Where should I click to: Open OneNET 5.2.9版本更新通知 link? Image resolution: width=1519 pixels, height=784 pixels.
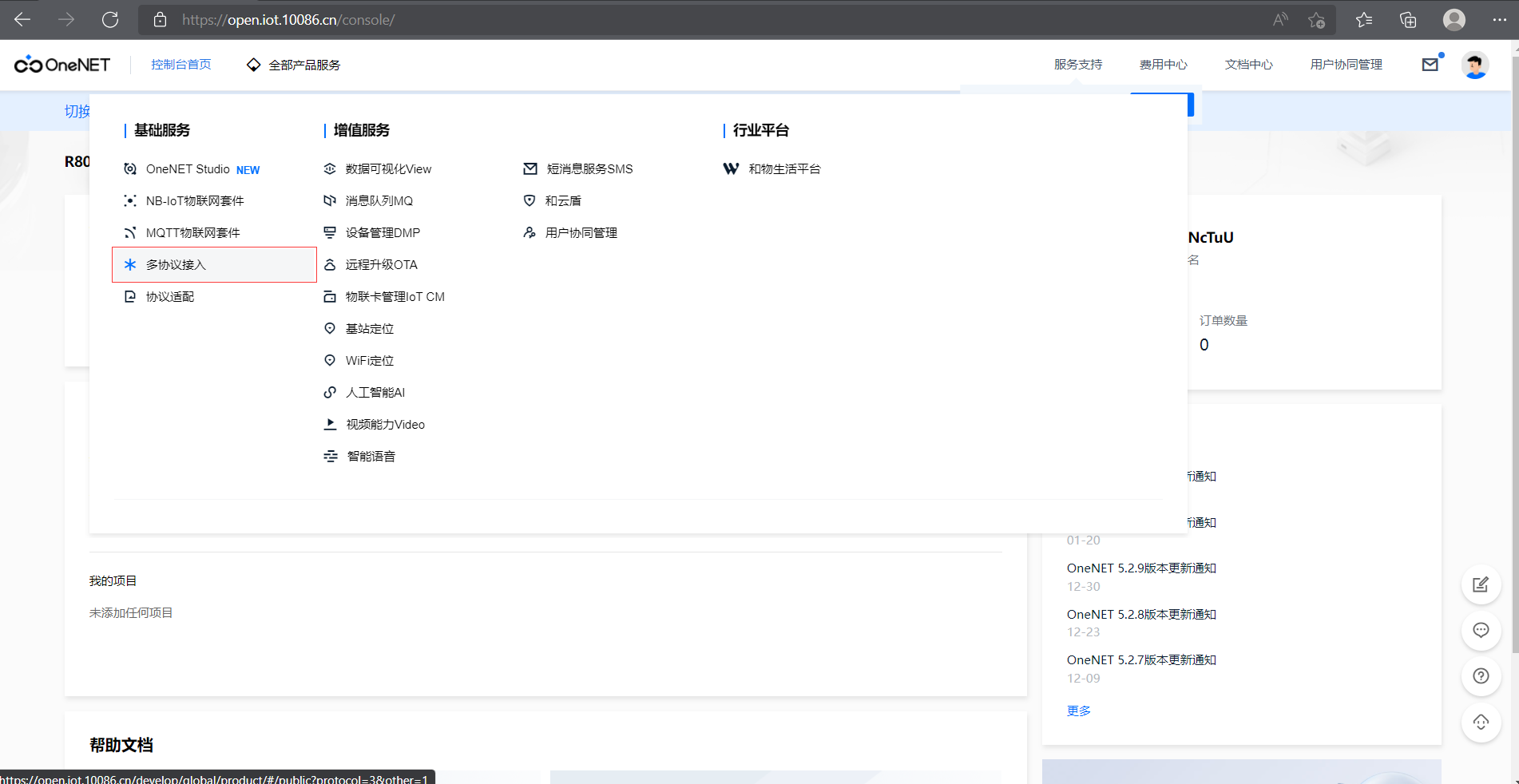tap(1141, 568)
